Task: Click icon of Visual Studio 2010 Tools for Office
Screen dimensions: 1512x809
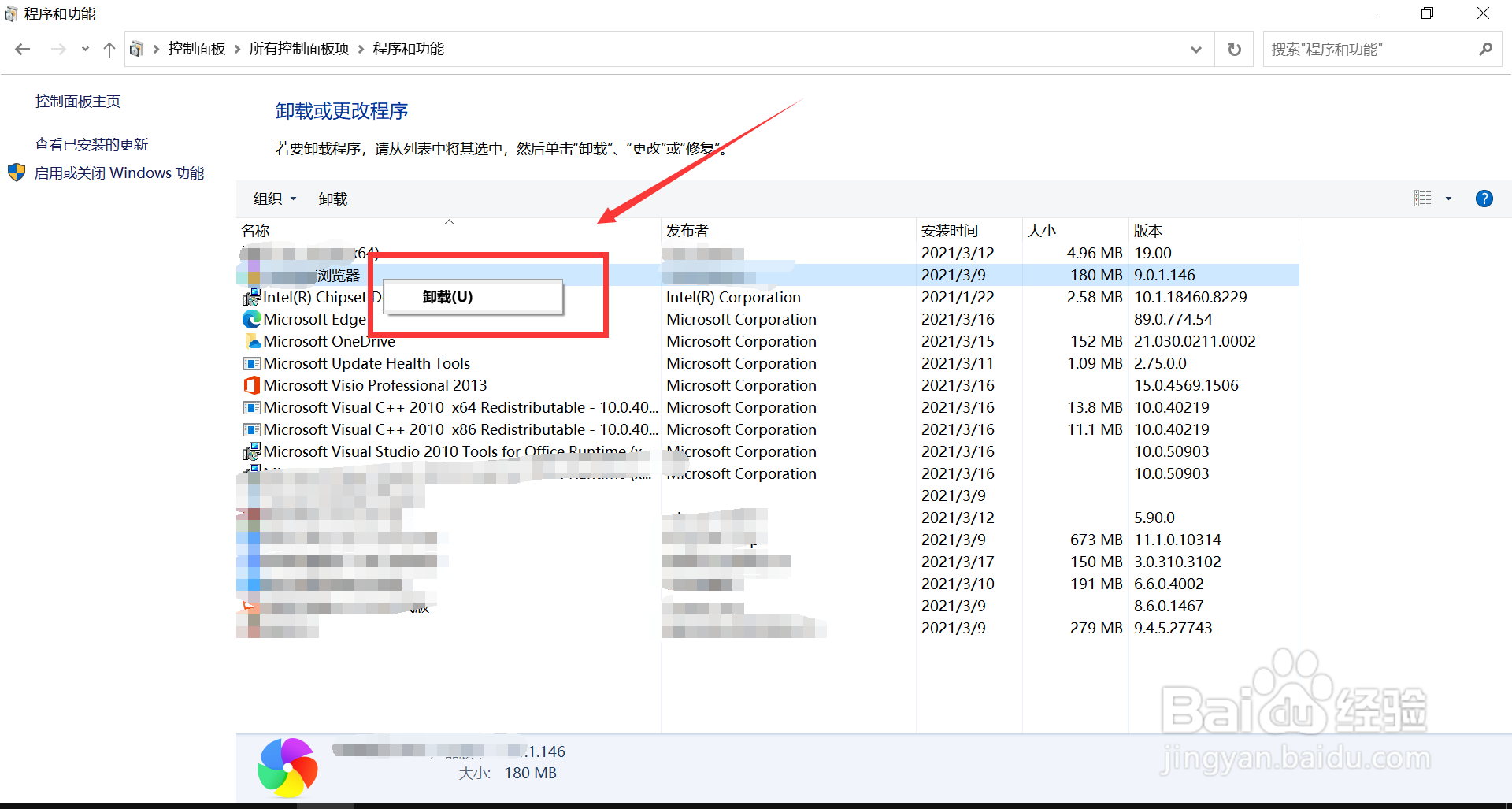Action: pyautogui.click(x=252, y=451)
